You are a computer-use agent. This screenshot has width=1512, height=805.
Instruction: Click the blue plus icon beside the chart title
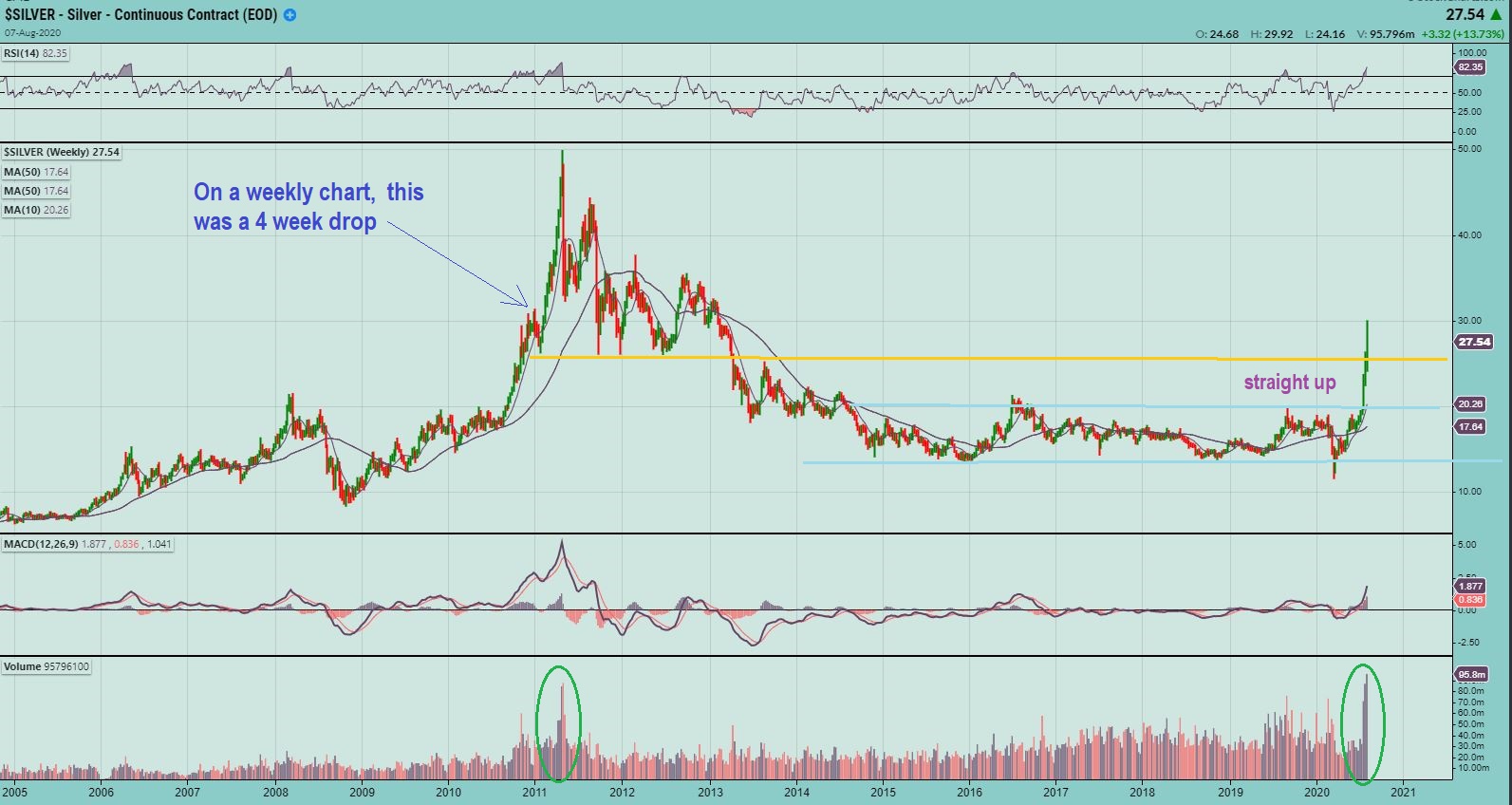coord(289,15)
